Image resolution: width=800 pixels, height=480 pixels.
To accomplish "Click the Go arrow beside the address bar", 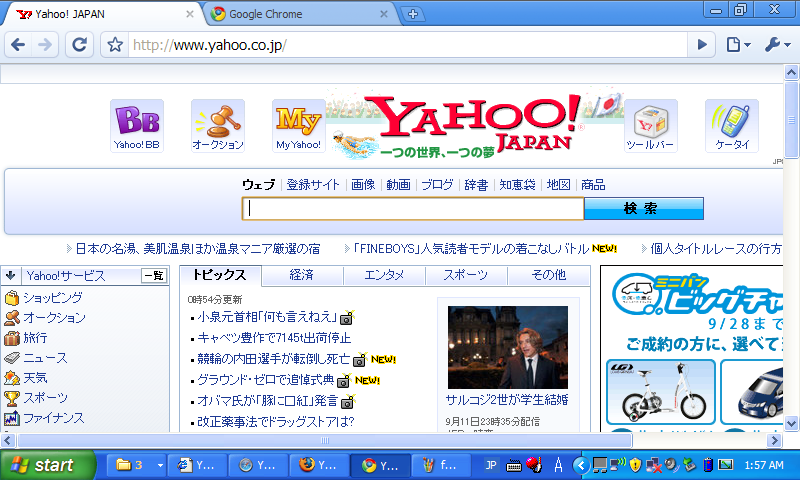I will coord(702,45).
